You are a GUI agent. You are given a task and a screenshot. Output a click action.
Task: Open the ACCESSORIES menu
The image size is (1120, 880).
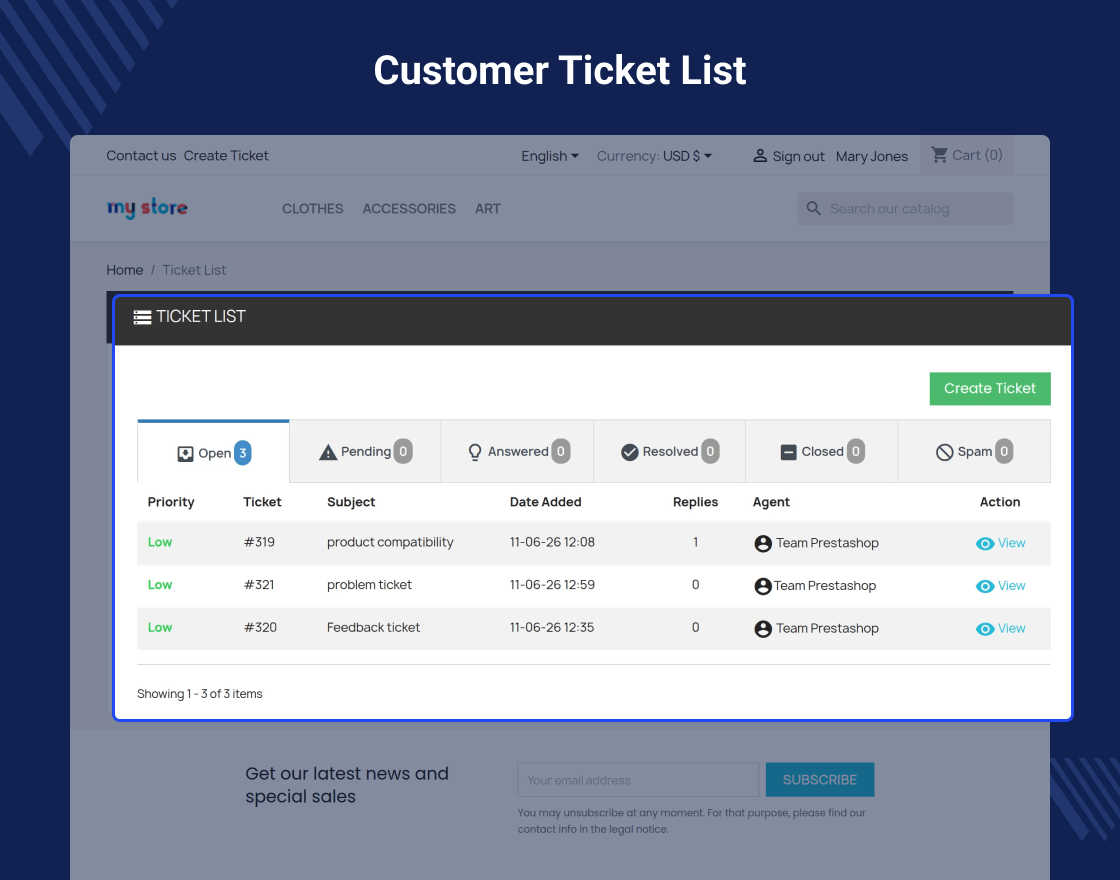[409, 209]
